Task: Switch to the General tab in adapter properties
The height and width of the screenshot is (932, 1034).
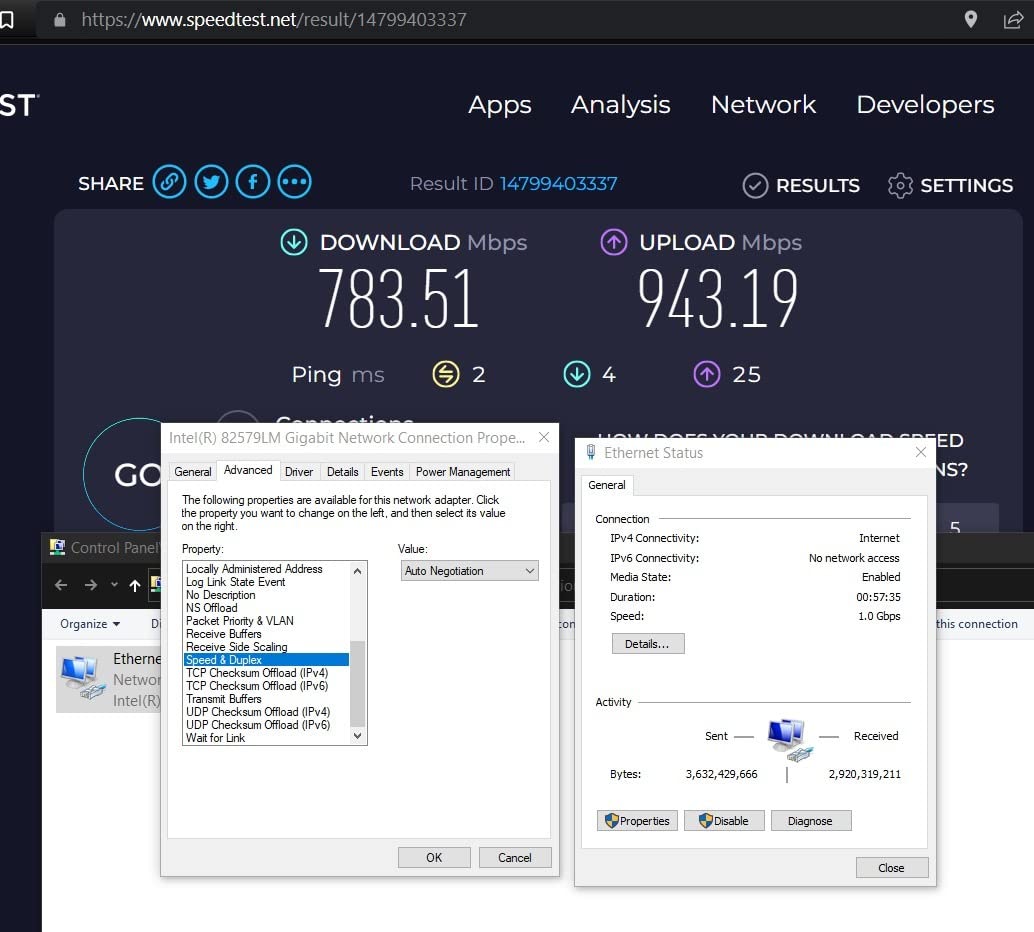Action: tap(193, 472)
